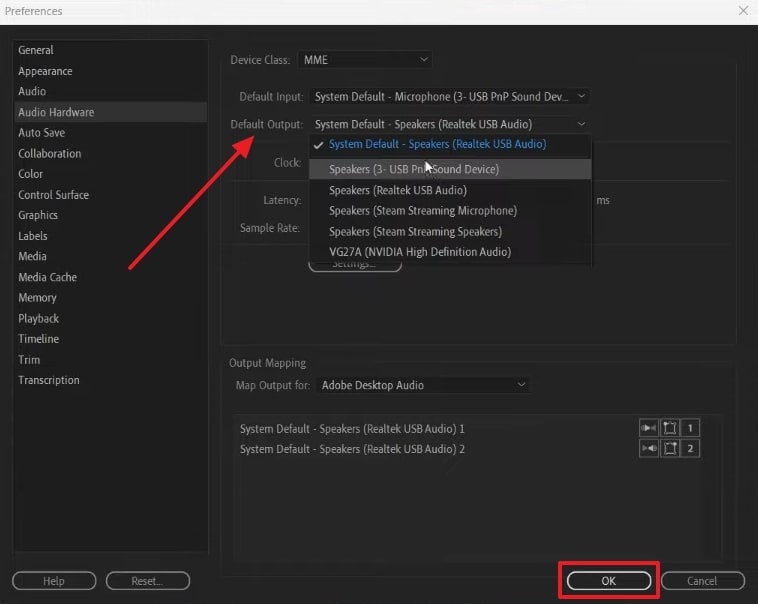Open the Color preferences category

pyautogui.click(x=111, y=174)
